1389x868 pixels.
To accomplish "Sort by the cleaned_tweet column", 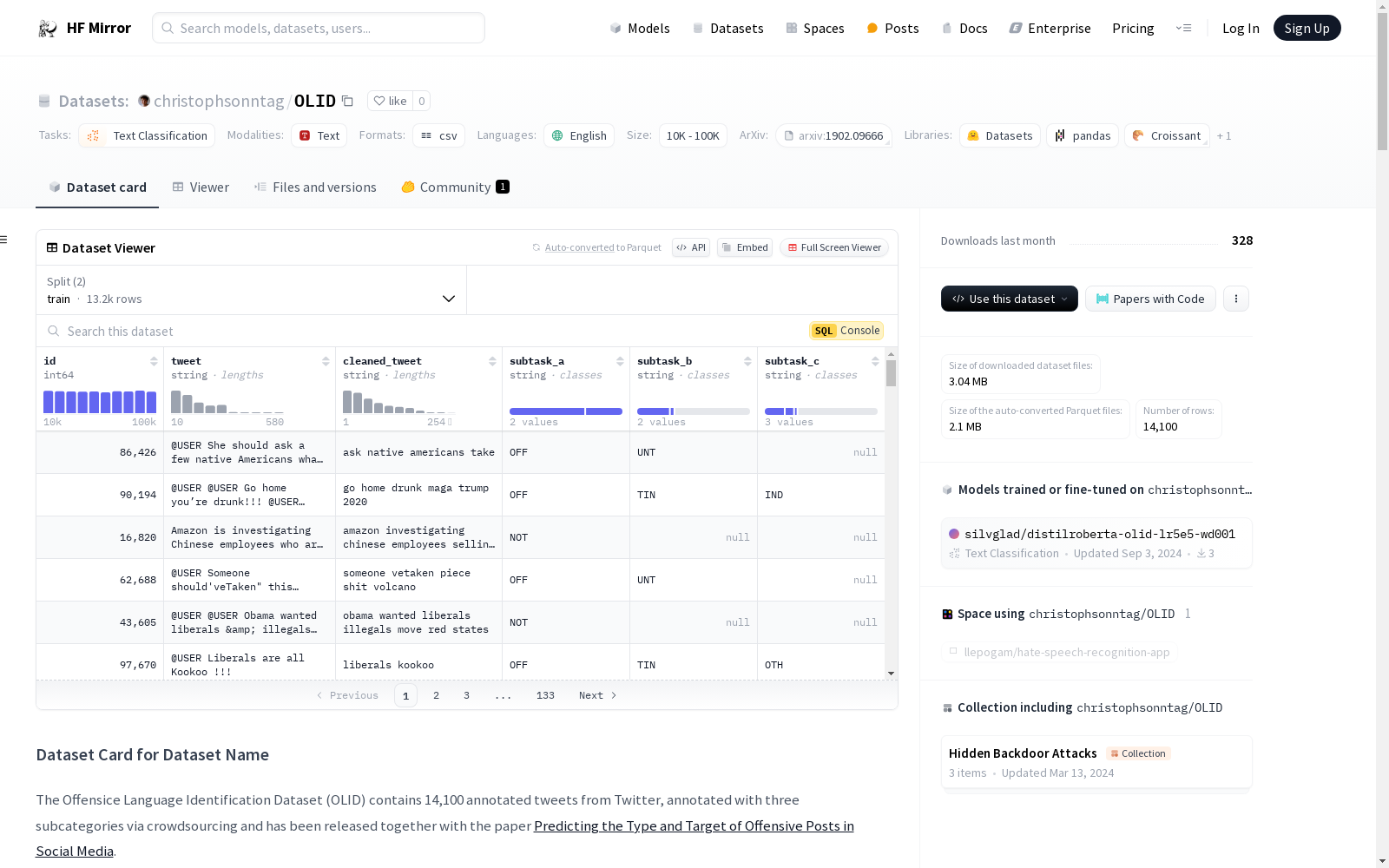I will coord(492,361).
